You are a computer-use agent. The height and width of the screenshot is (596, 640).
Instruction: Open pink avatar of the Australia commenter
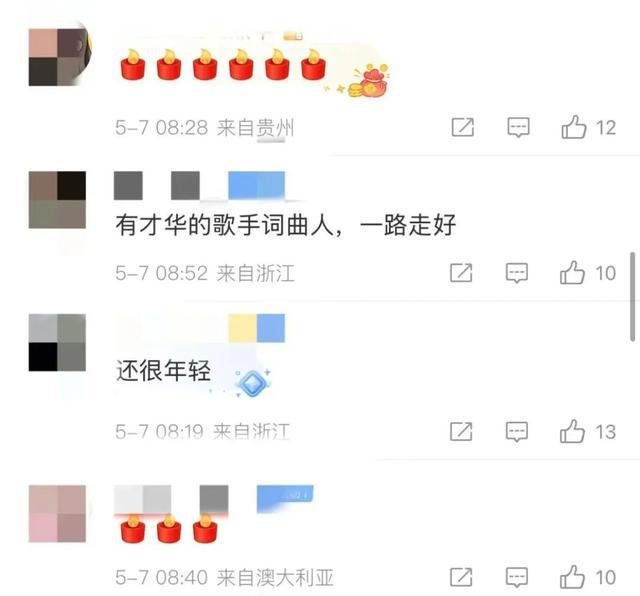tap(57, 514)
